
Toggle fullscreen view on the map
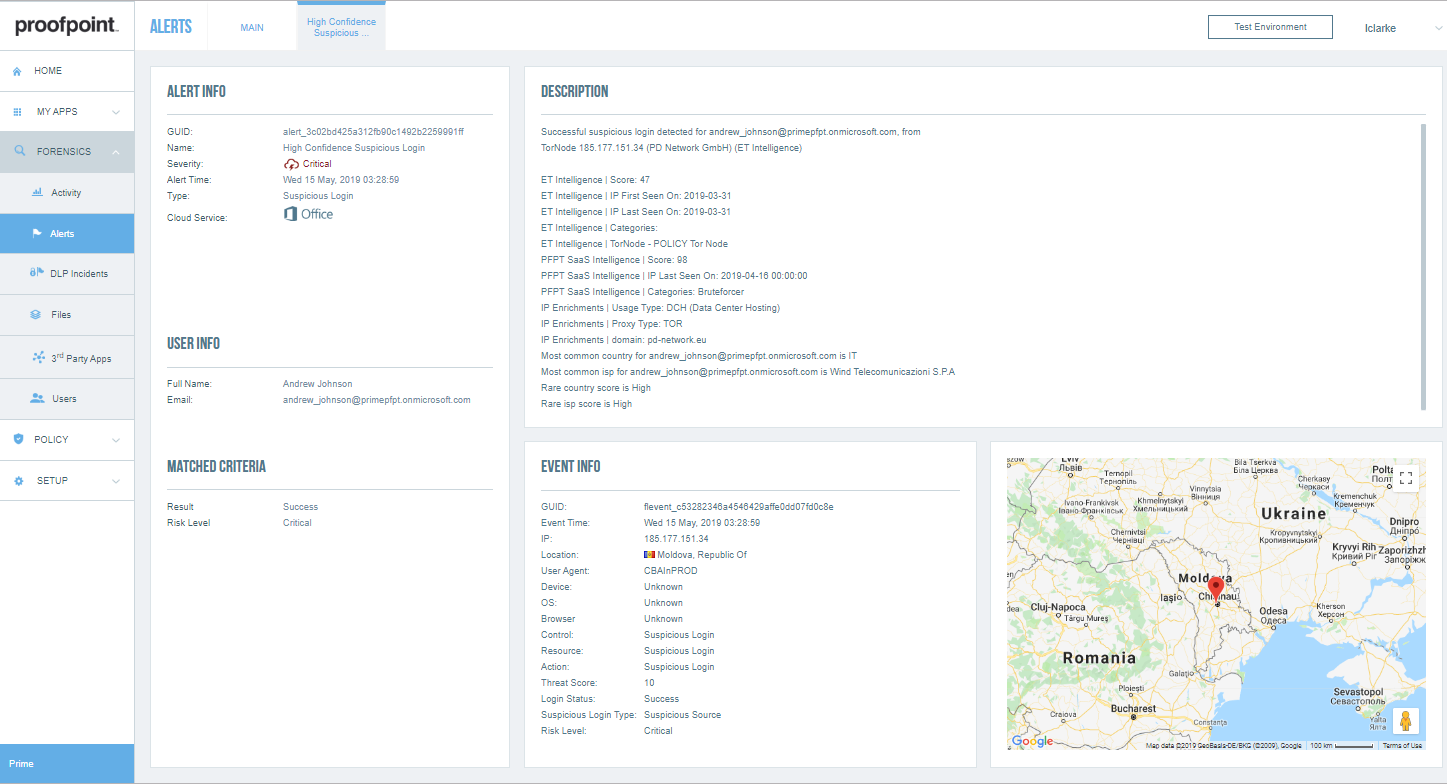[1406, 478]
